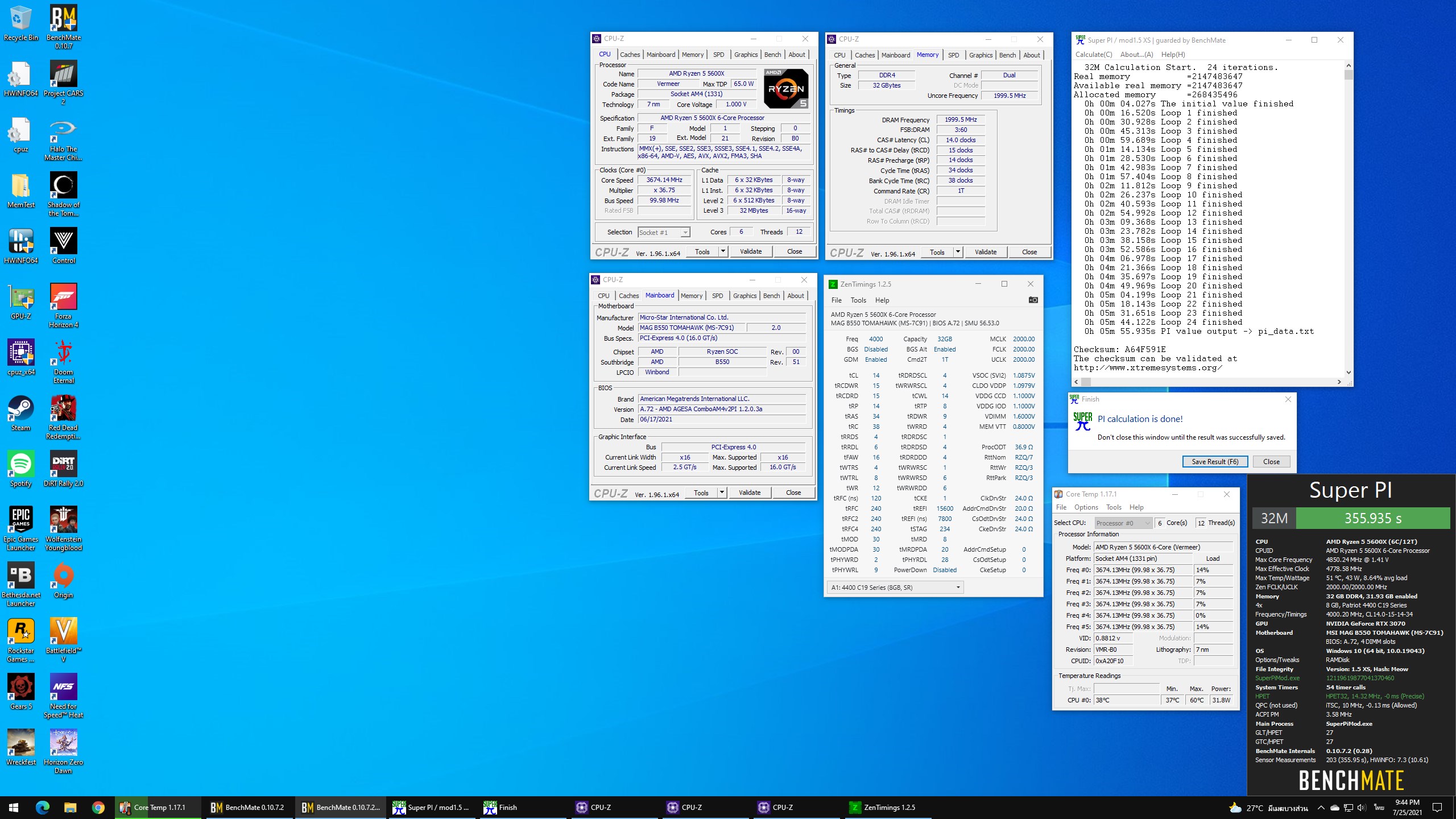Viewport: 1456px width, 819px height.
Task: Open Help(H) menu in Super PI
Action: coord(1173,55)
